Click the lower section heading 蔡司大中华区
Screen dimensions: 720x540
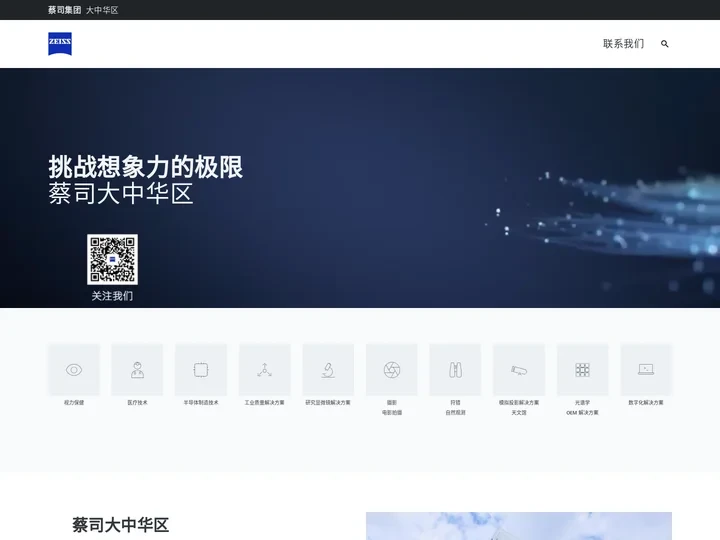pos(121,525)
